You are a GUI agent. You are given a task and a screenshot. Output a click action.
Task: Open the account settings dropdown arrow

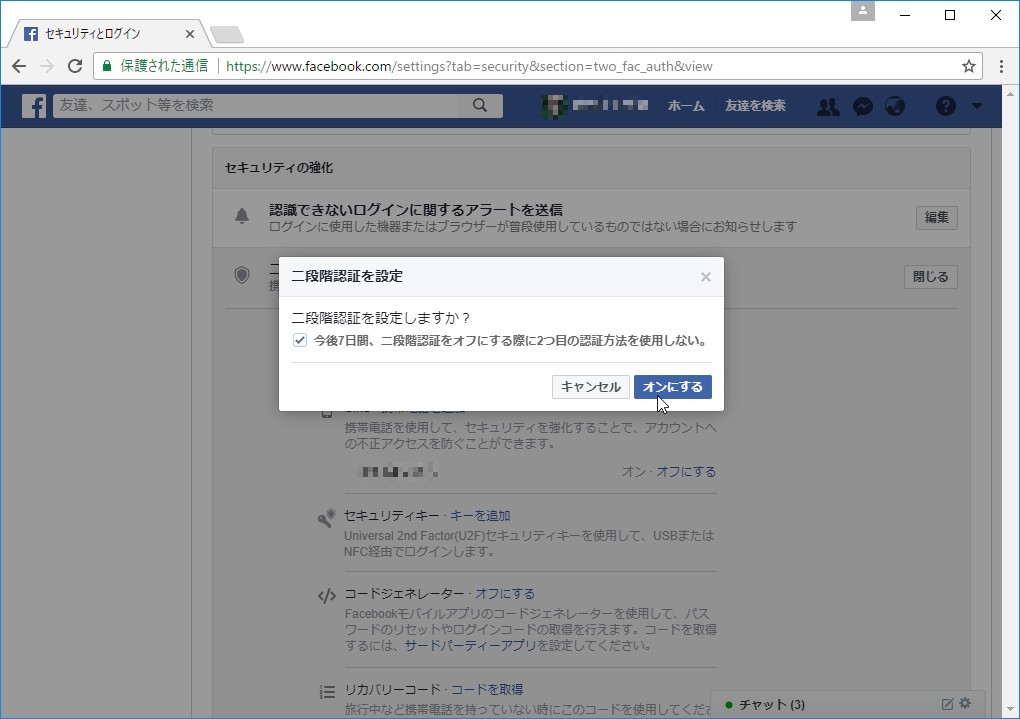976,106
